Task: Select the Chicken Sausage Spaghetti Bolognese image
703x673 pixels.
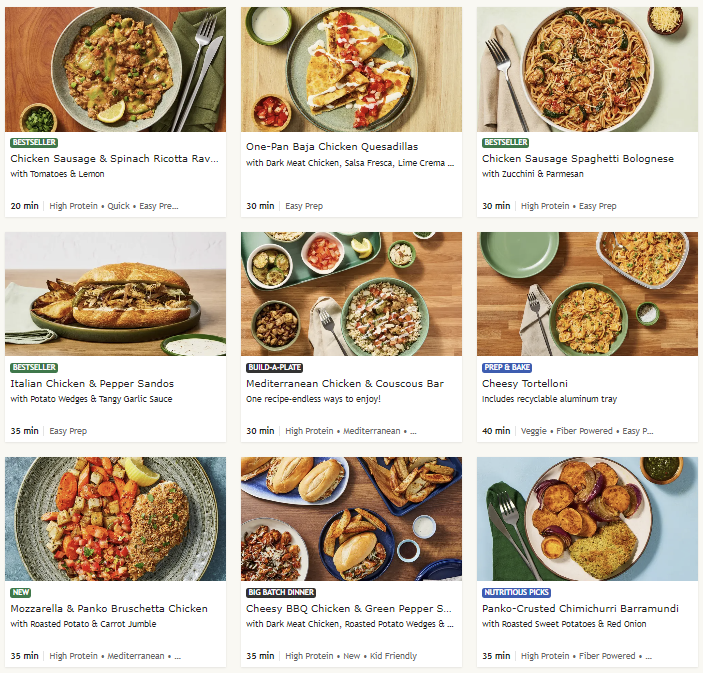Action: [587, 70]
